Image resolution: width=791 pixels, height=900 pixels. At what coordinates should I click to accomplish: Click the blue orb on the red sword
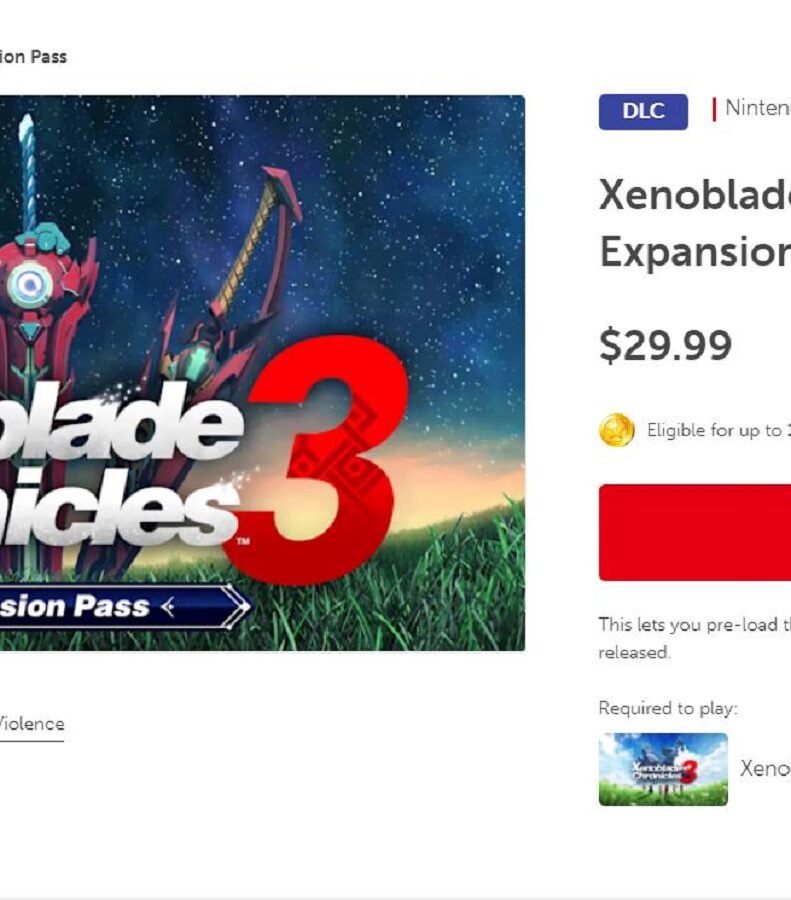coord(29,283)
